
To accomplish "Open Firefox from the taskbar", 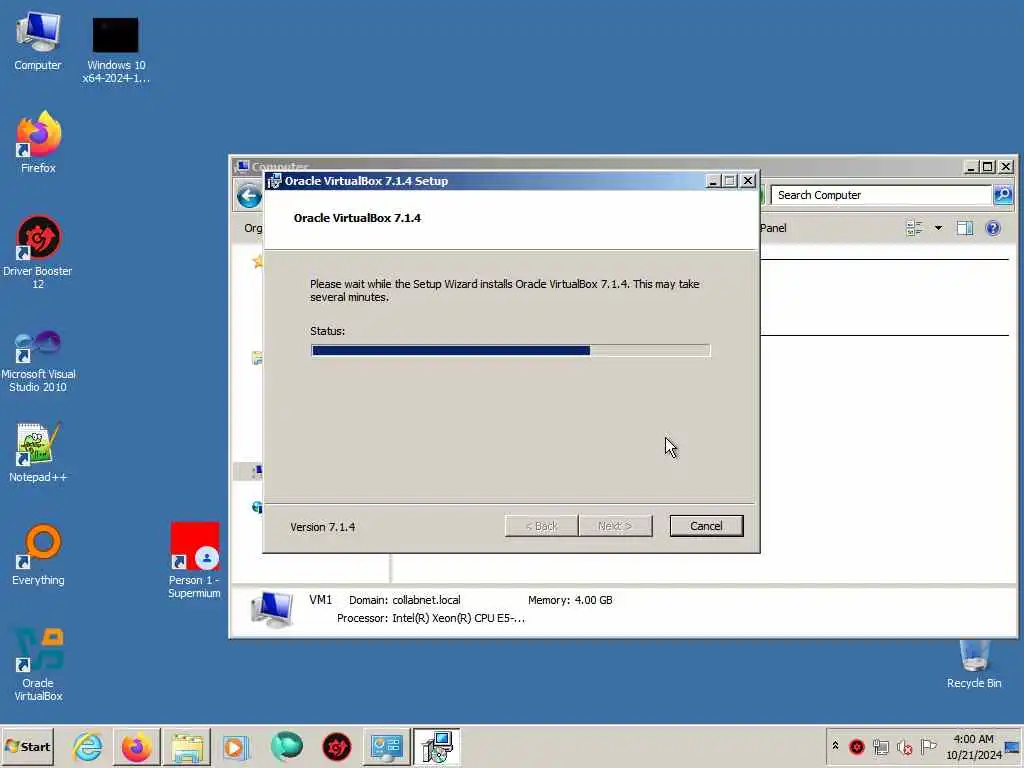I will 136,747.
